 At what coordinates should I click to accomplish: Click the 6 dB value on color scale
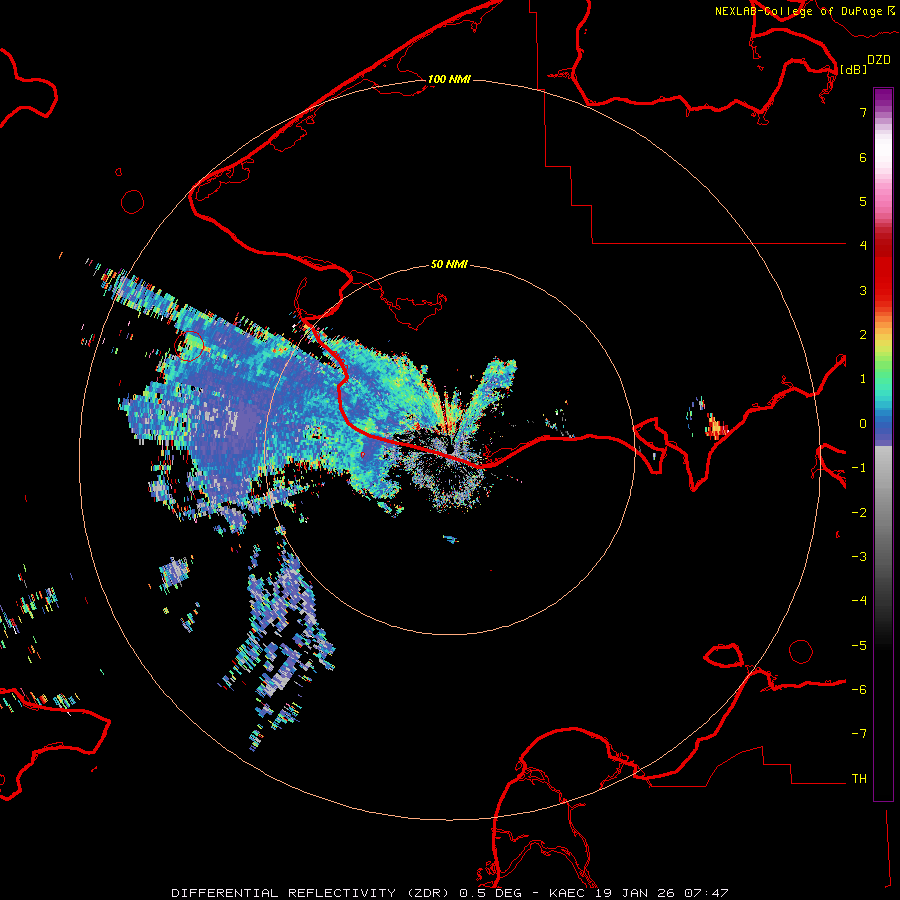pyautogui.click(x=863, y=157)
